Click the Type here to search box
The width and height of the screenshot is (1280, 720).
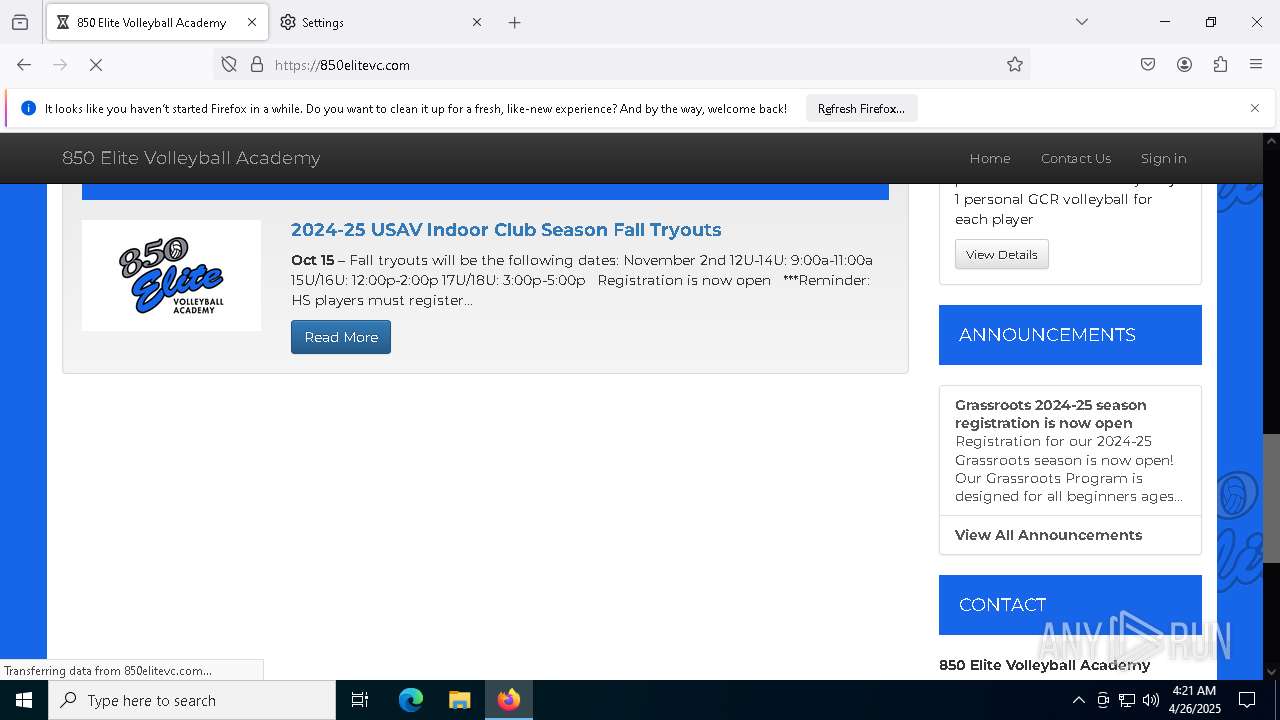click(192, 700)
